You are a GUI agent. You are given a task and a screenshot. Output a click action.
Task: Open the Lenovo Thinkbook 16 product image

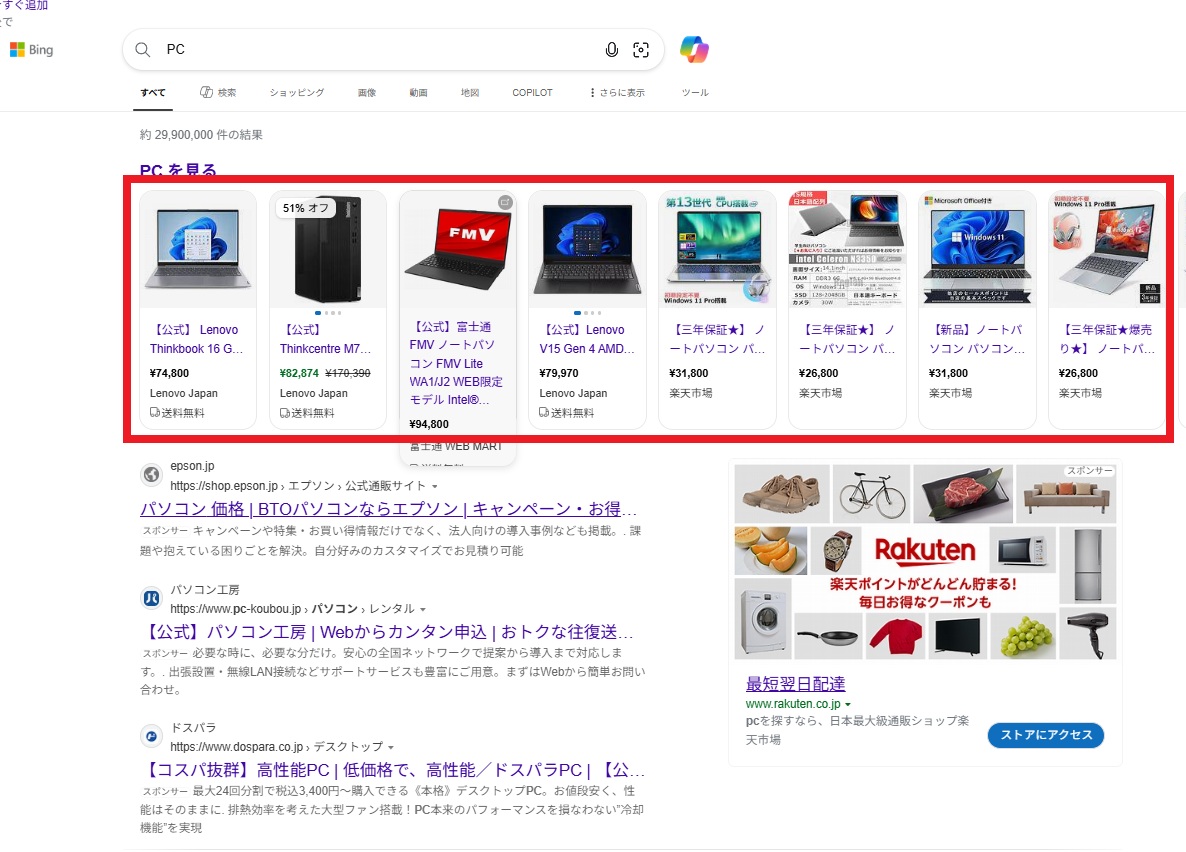coord(197,249)
